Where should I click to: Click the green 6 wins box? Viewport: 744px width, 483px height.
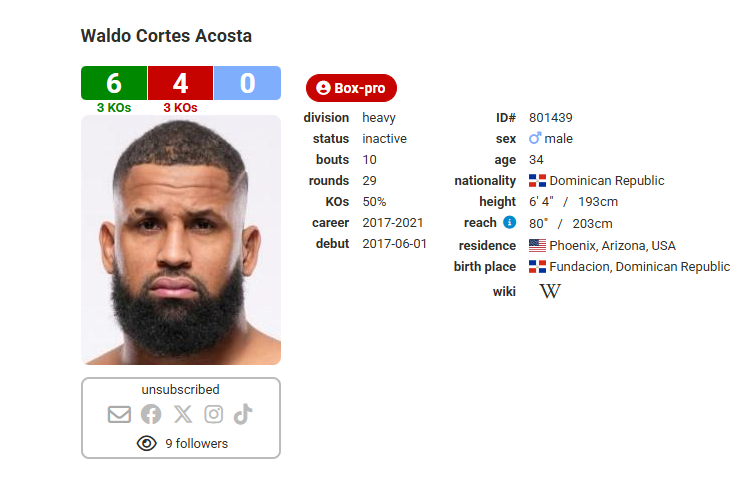[114, 83]
